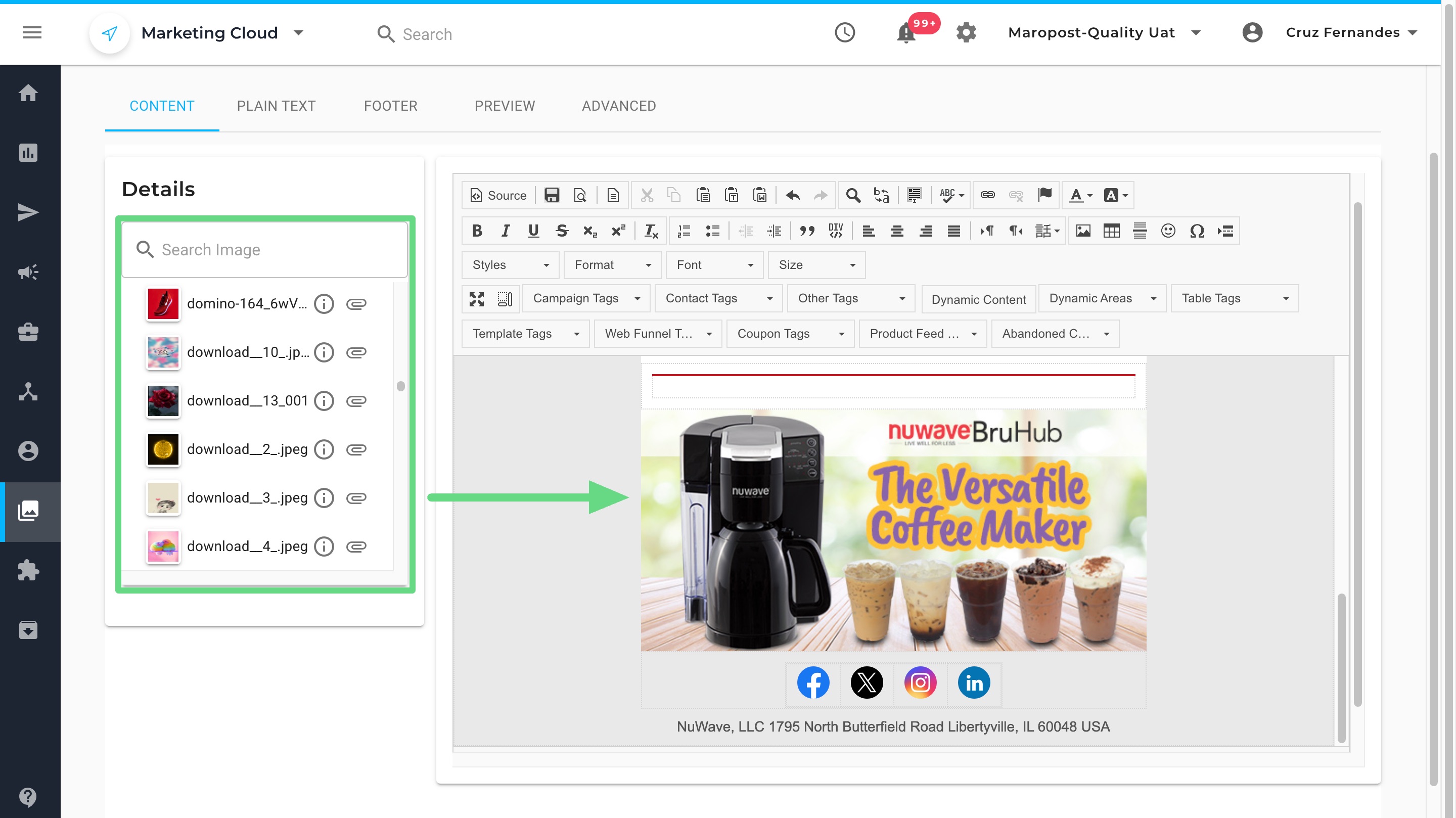The image size is (1456, 818).
Task: Click the Dynamic Content button
Action: [978, 300]
